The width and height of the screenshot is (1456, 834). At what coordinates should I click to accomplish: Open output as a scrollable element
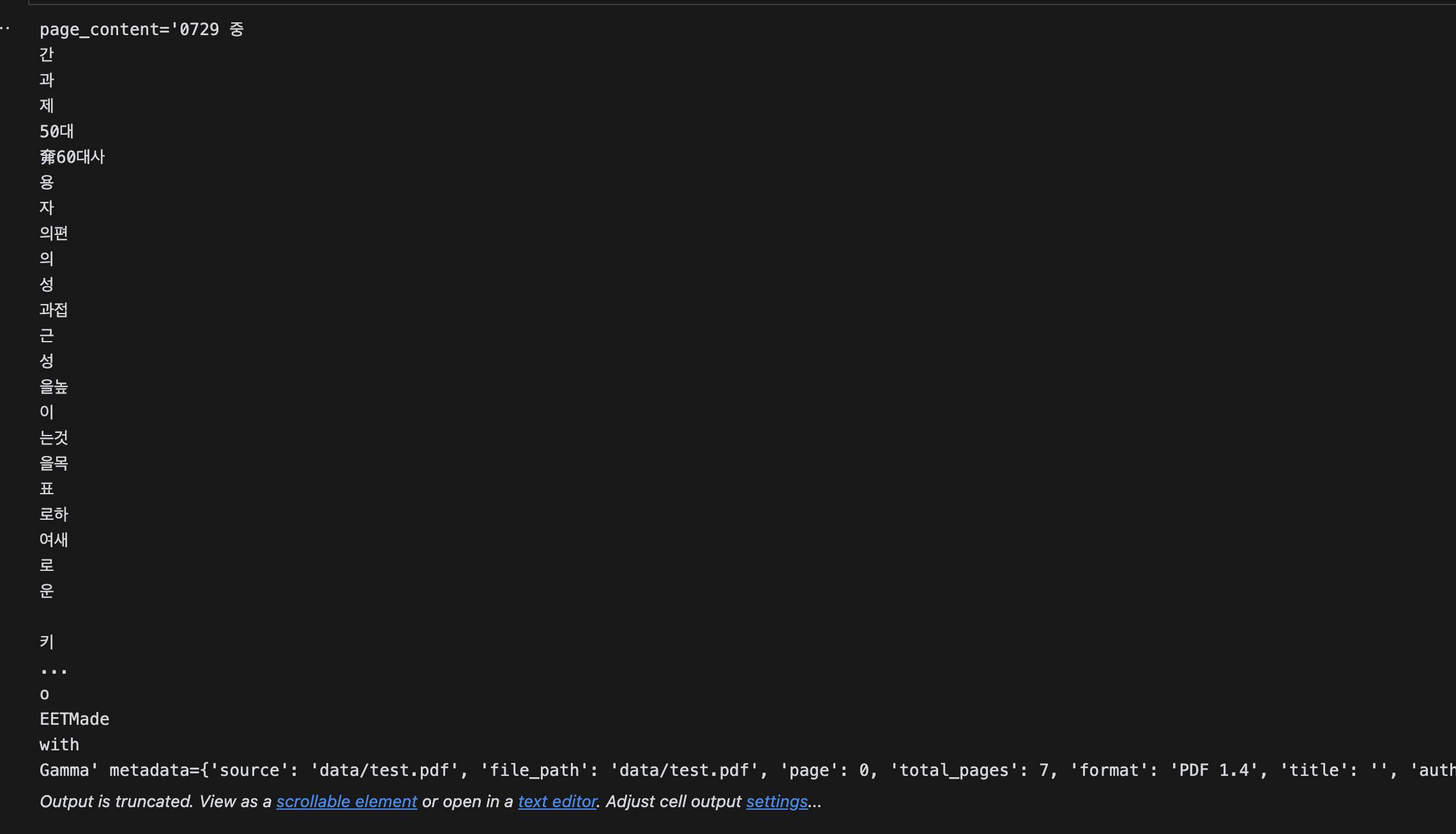pos(346,801)
